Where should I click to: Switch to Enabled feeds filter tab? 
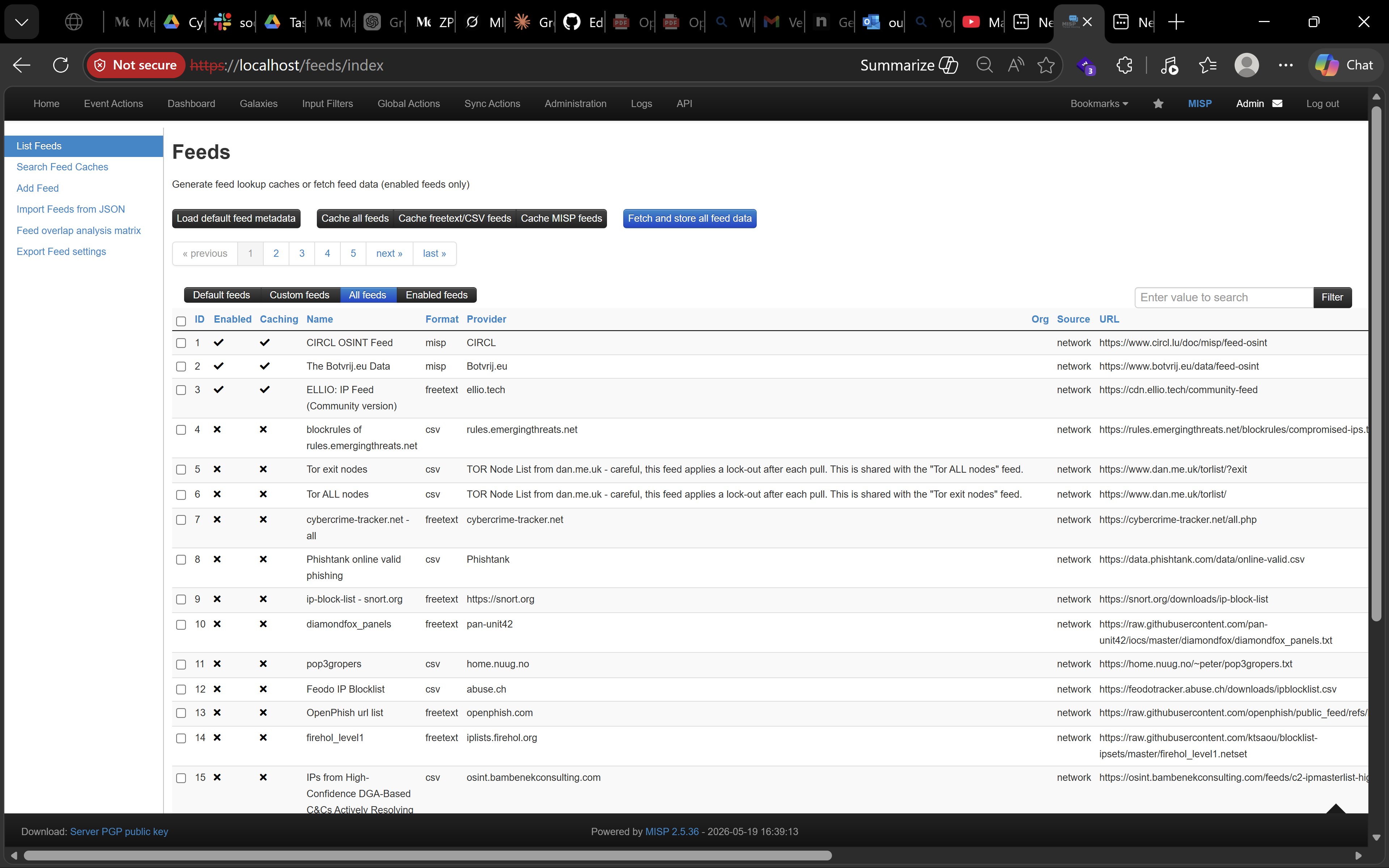pos(436,295)
